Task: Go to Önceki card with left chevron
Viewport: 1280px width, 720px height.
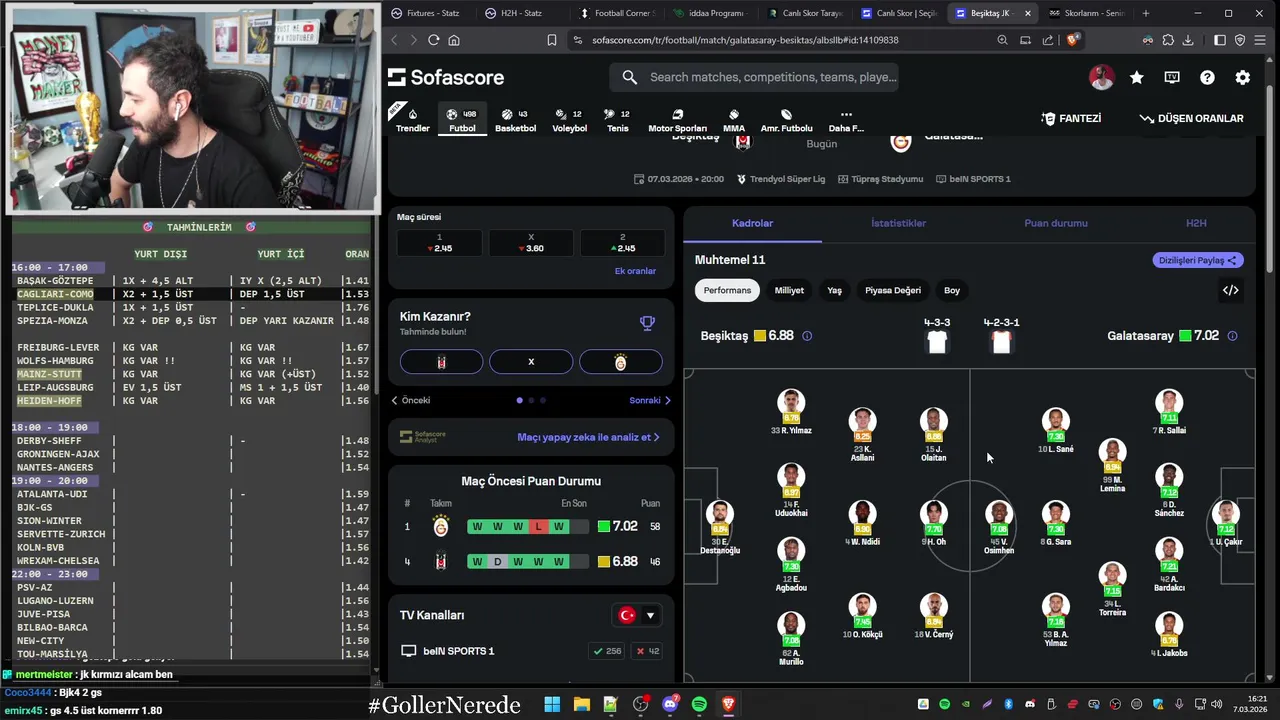Action: [410, 400]
